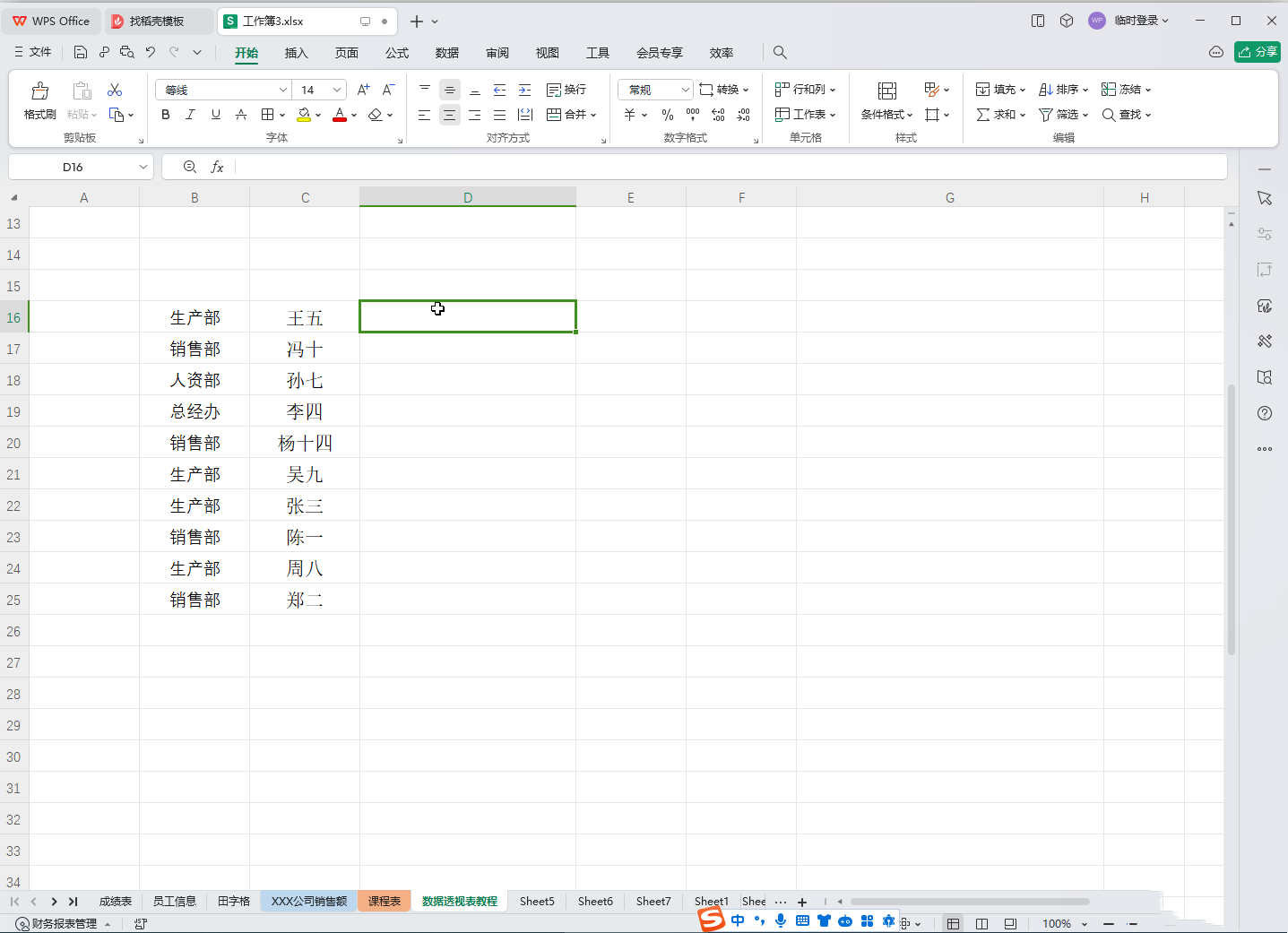Viewport: 1288px width, 933px height.
Task: Click the help question mark in right sidebar
Action: point(1265,413)
